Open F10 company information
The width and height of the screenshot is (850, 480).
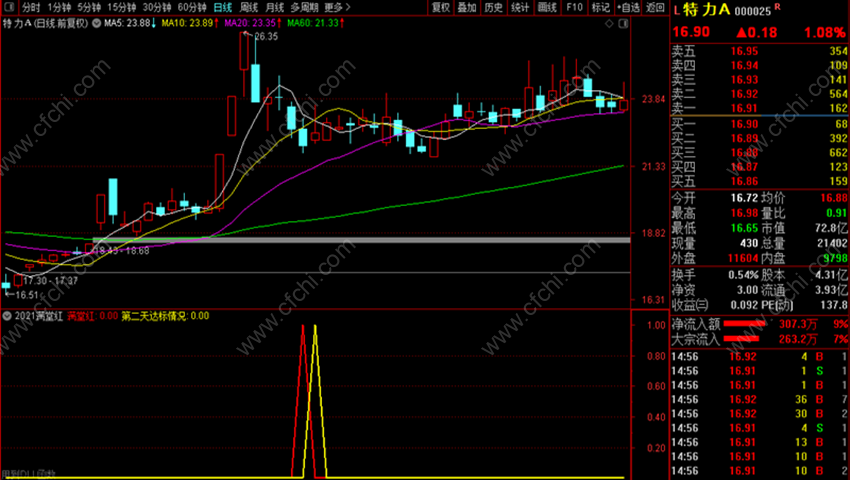click(574, 8)
